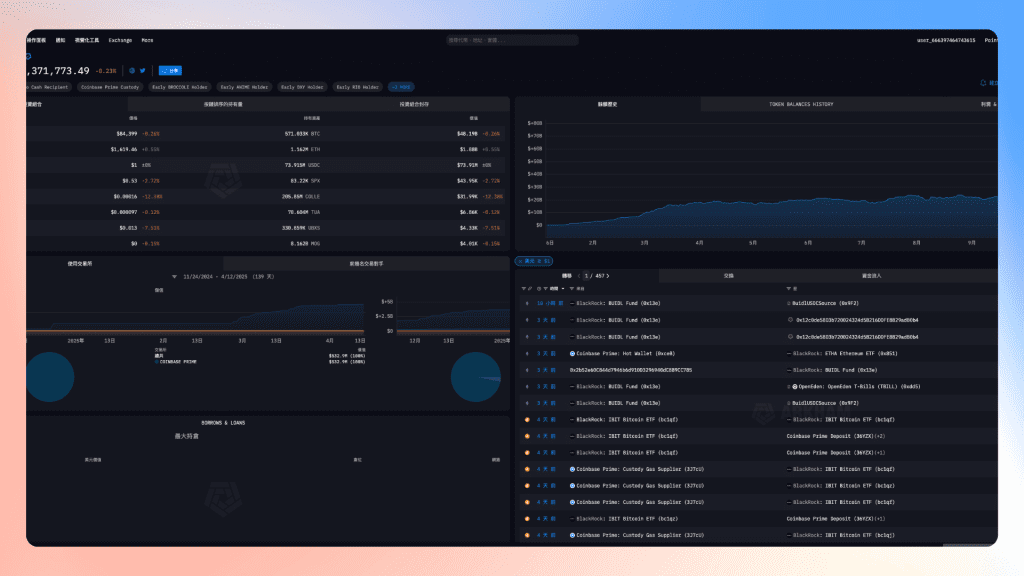The width and height of the screenshot is (1024, 576).
Task: Select the 8.162B MOG holdings row
Action: pyautogui.click(x=268, y=244)
